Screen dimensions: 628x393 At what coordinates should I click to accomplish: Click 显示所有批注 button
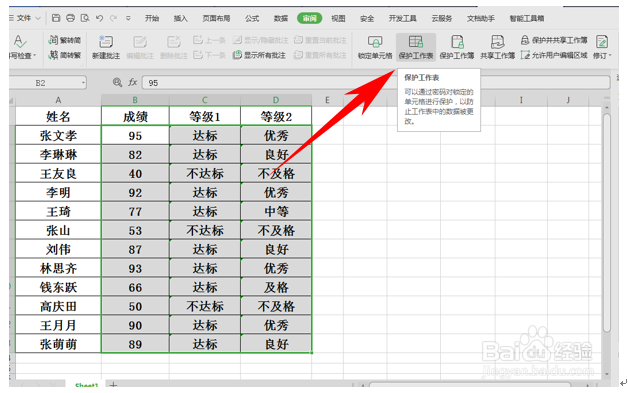[x=259, y=55]
